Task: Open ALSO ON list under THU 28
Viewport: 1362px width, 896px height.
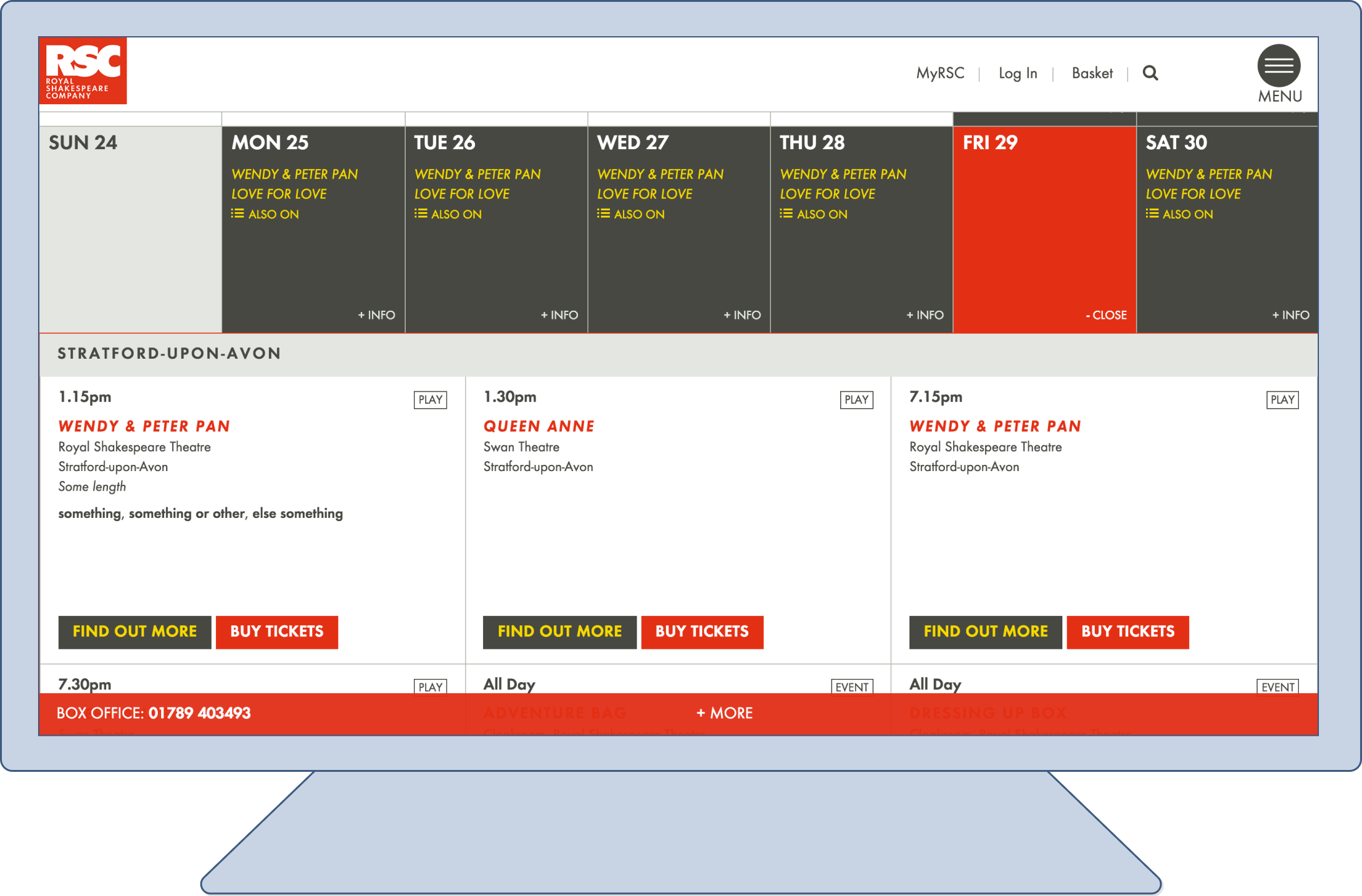Action: (x=814, y=214)
